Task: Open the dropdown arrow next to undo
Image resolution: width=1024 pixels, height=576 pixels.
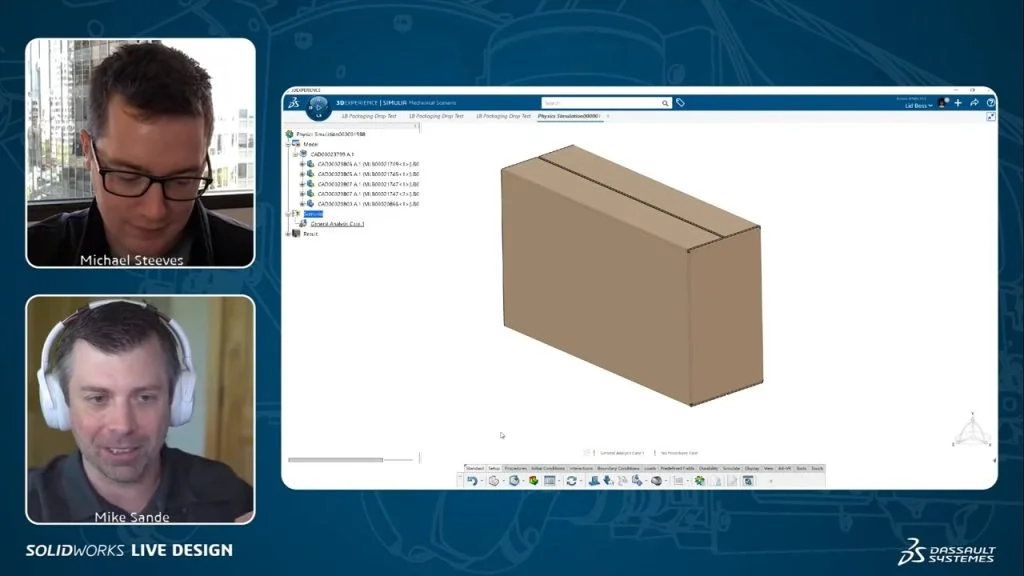Action: (x=482, y=481)
